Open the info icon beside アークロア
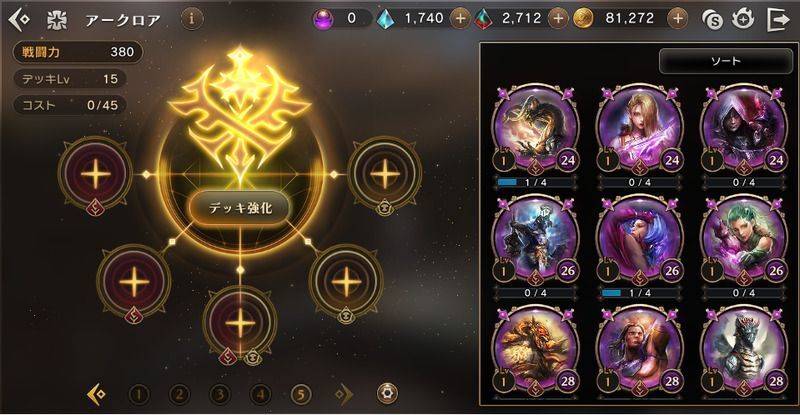 coord(192,19)
